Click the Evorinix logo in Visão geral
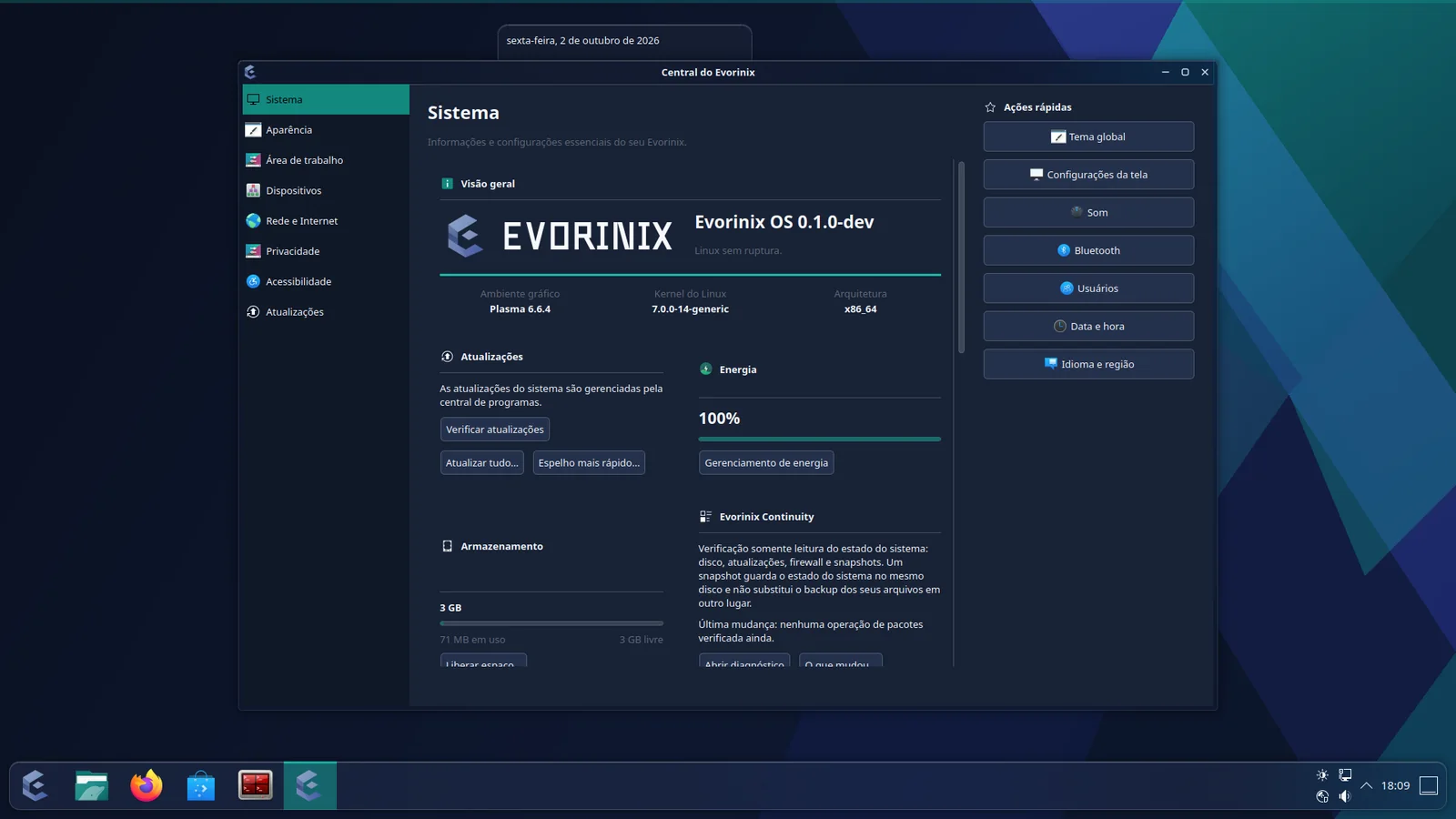Viewport: 1456px width, 819px height. point(560,236)
